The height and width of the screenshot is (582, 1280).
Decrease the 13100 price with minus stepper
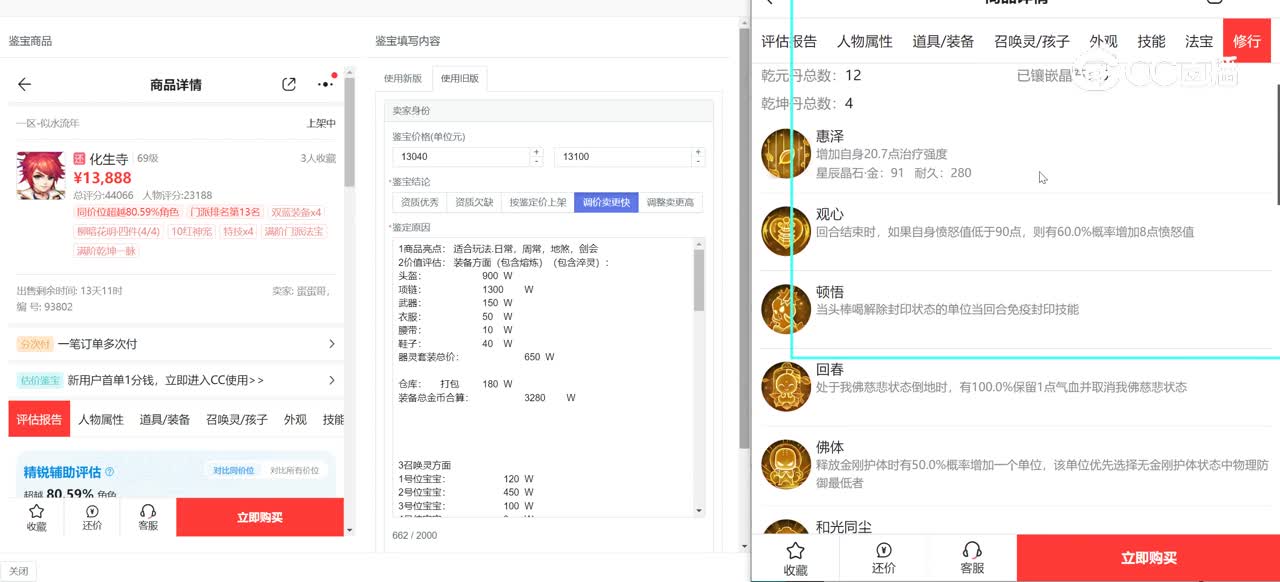pos(696,162)
